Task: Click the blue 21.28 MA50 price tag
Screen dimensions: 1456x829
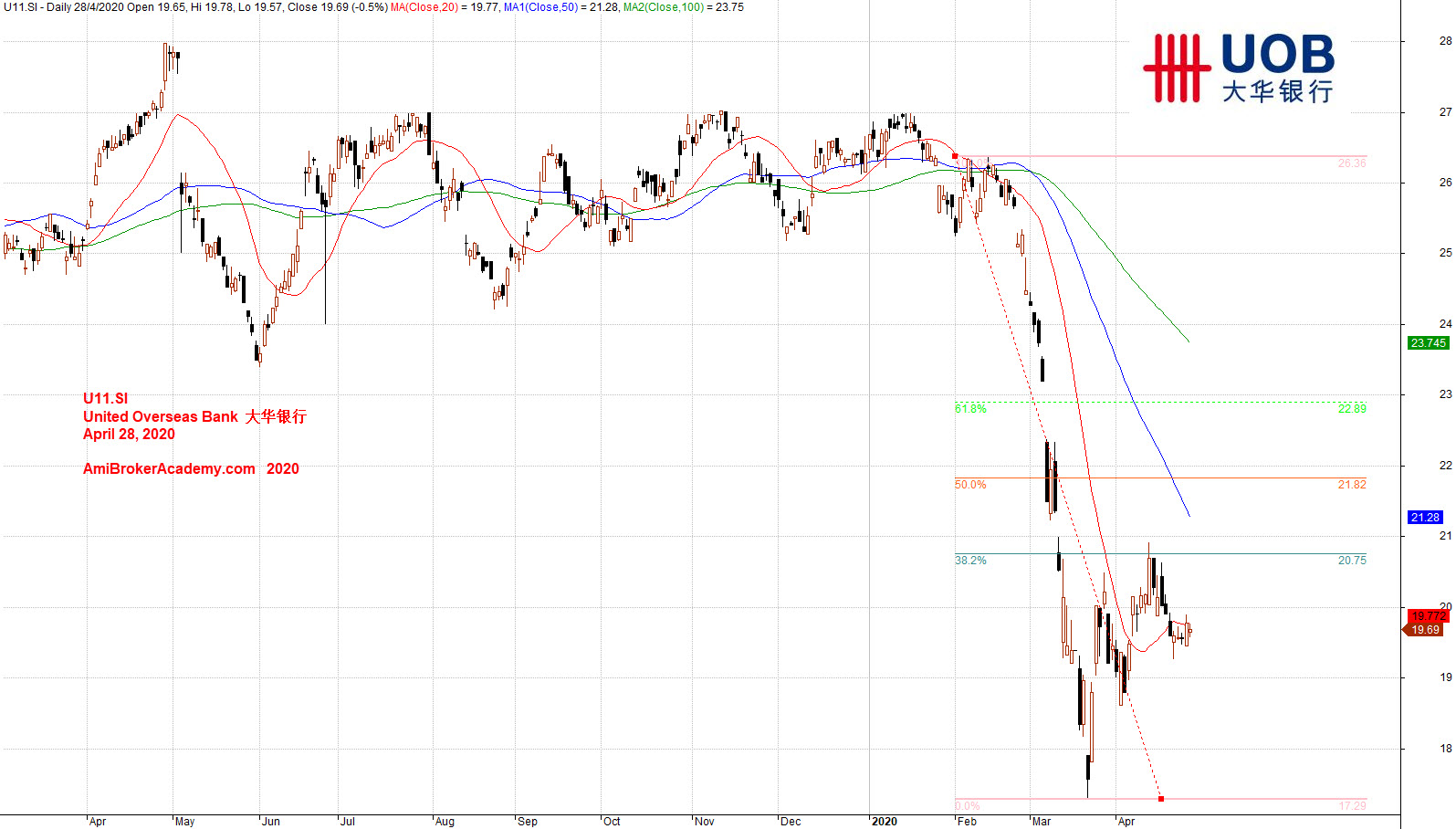Action: point(1425,518)
